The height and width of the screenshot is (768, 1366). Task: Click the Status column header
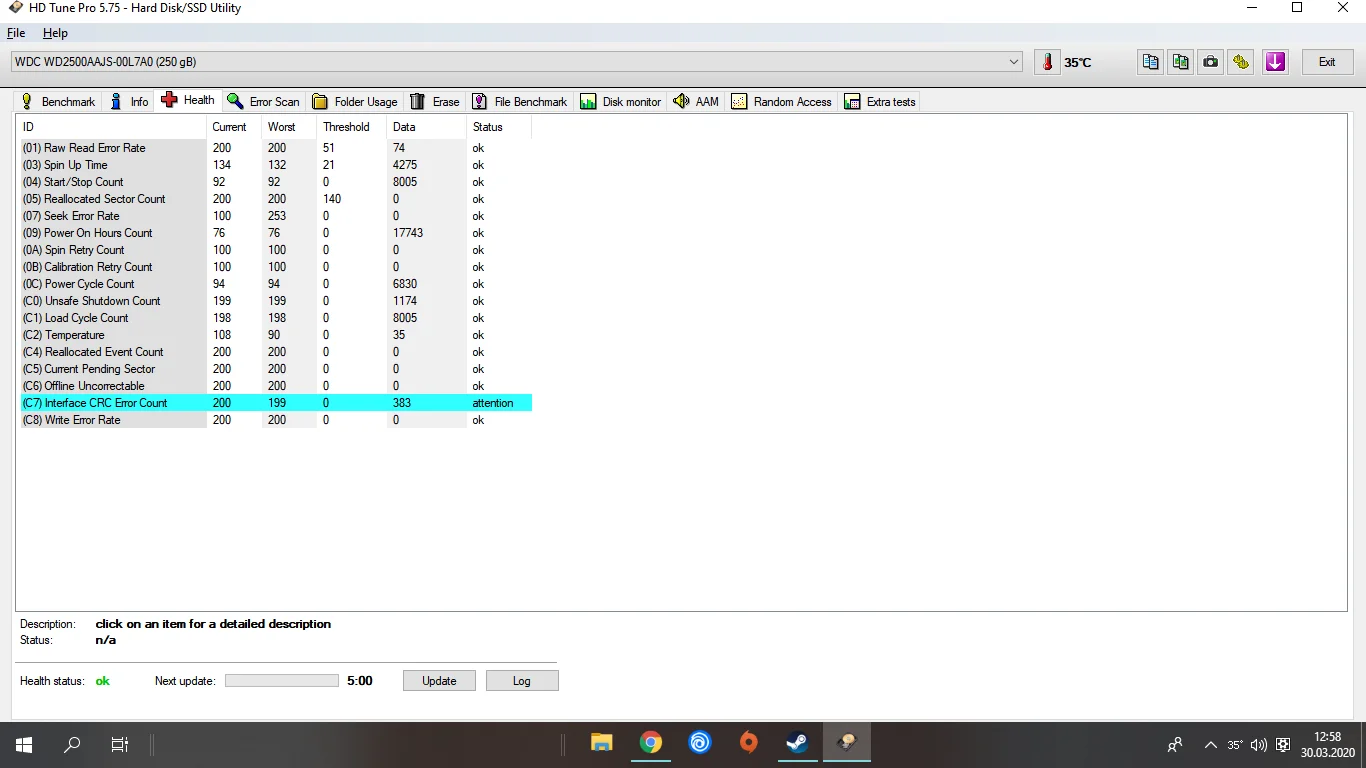pos(499,127)
